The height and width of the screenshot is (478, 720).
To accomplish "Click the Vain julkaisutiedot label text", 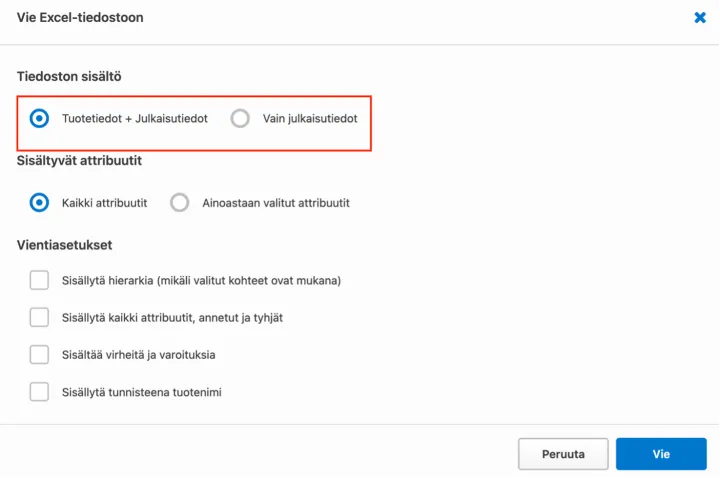I will pyautogui.click(x=310, y=119).
